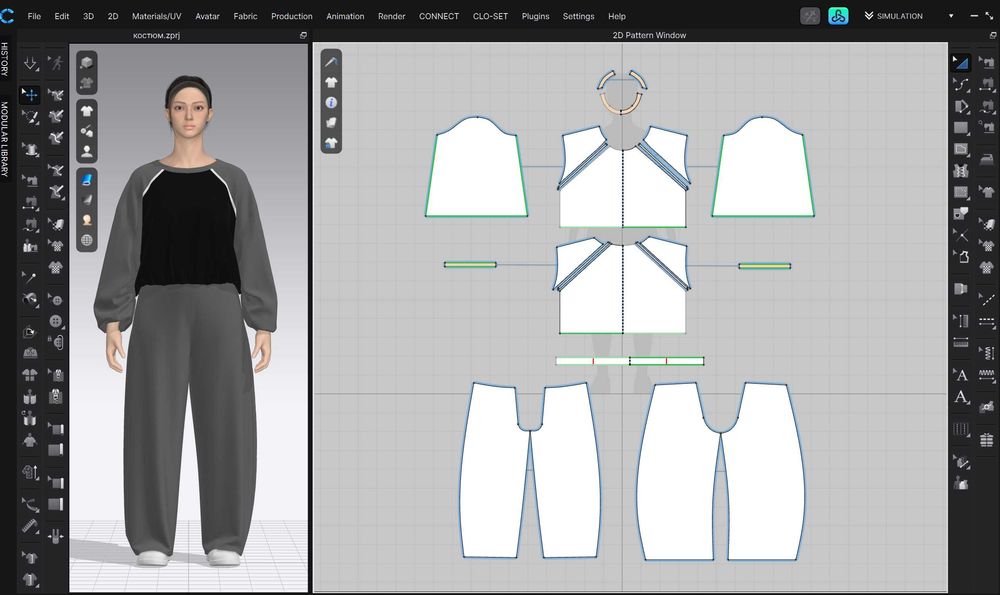Image resolution: width=1000 pixels, height=595 pixels.
Task: Toggle the 3D garment display shirt icon
Action: 87,111
